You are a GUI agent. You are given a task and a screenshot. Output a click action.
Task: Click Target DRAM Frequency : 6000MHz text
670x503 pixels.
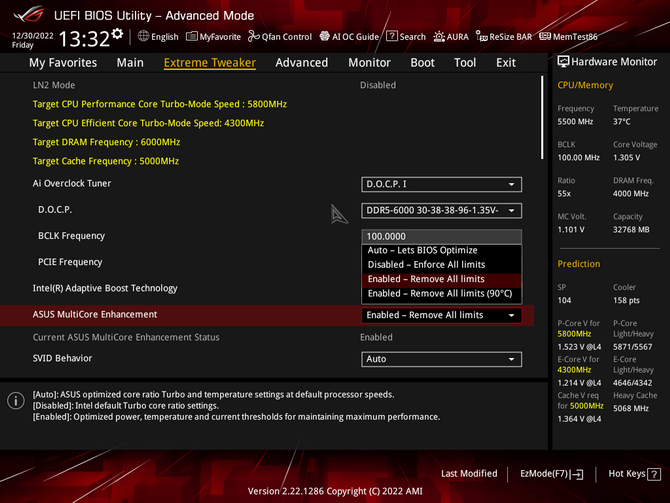pos(106,142)
